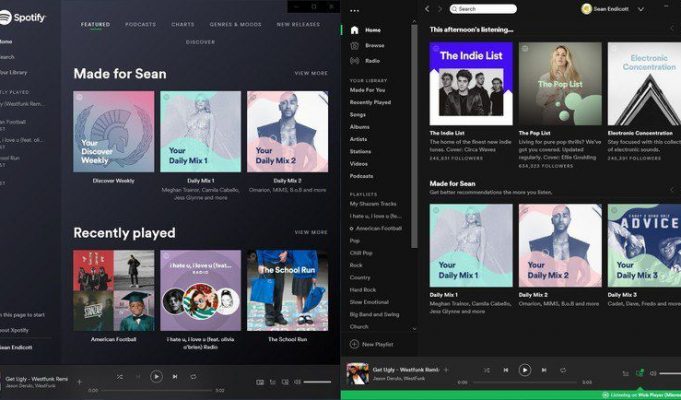
Task: Save song with plus icon in left player bar
Action: click(x=79, y=382)
